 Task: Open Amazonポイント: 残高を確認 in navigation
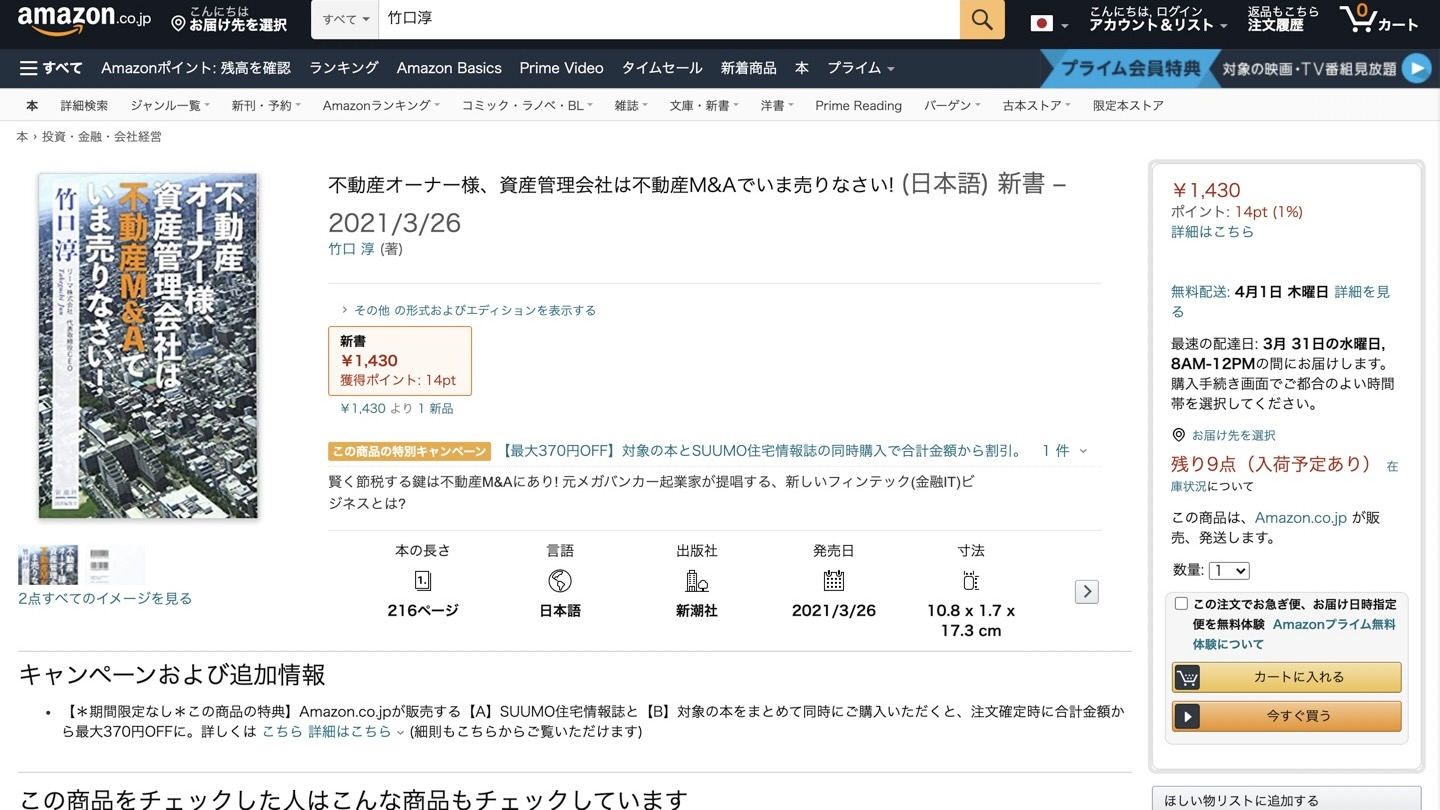pyautogui.click(x=196, y=68)
